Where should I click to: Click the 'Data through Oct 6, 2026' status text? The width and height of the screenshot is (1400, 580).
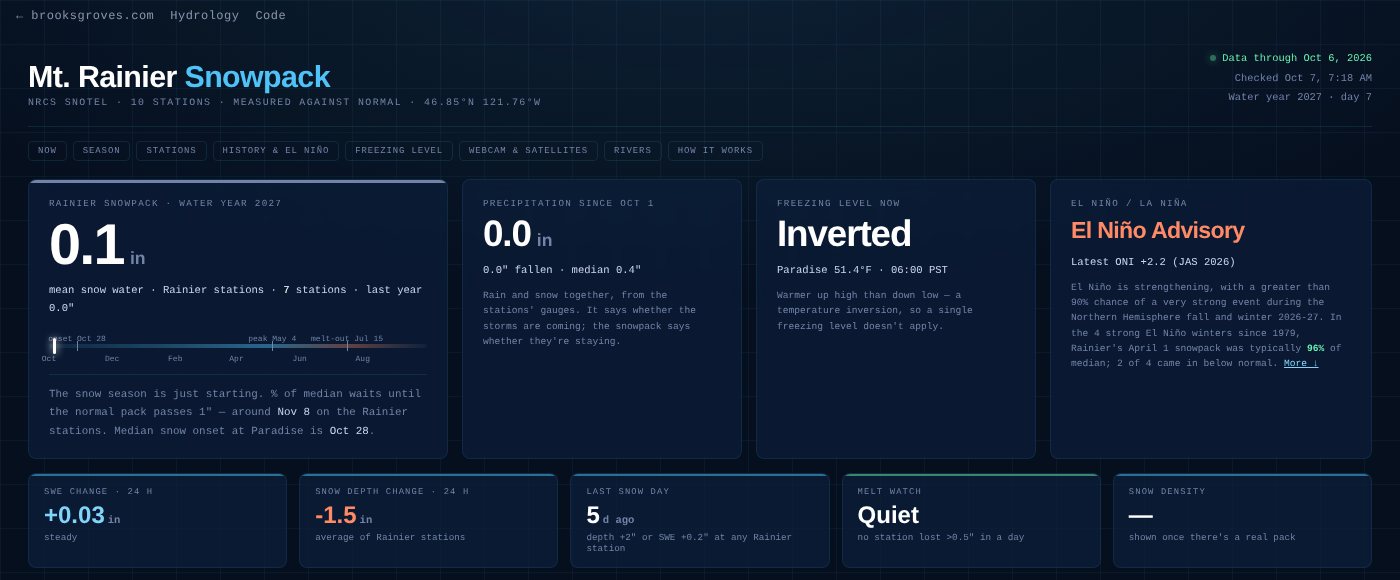tap(1297, 58)
